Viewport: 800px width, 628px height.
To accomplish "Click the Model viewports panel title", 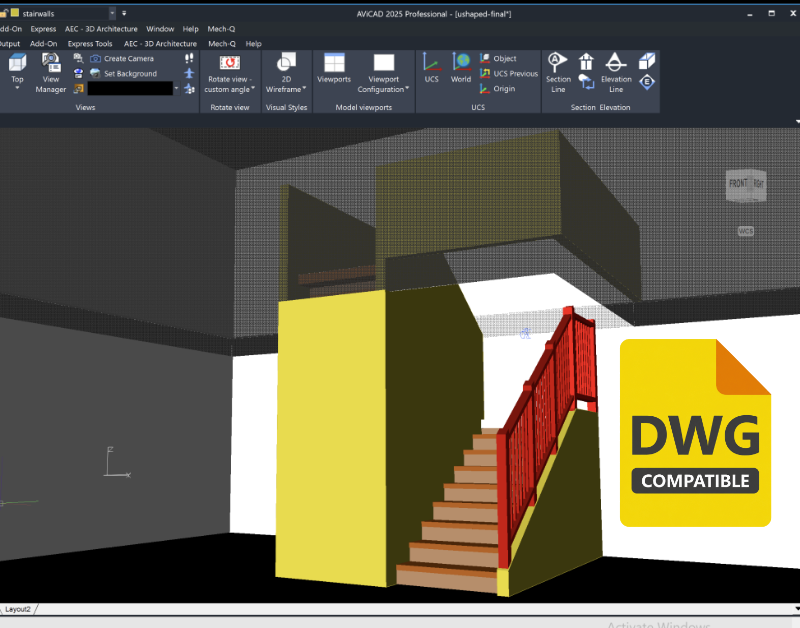I will 364,107.
